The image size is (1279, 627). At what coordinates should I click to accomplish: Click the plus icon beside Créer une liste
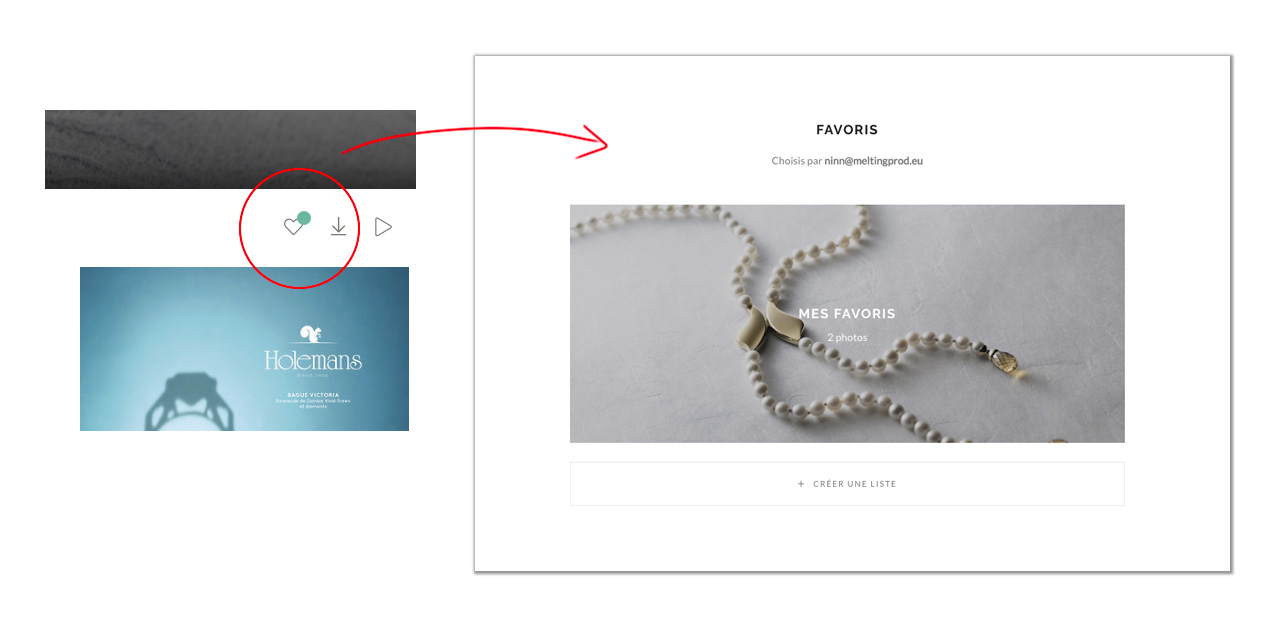(x=801, y=484)
